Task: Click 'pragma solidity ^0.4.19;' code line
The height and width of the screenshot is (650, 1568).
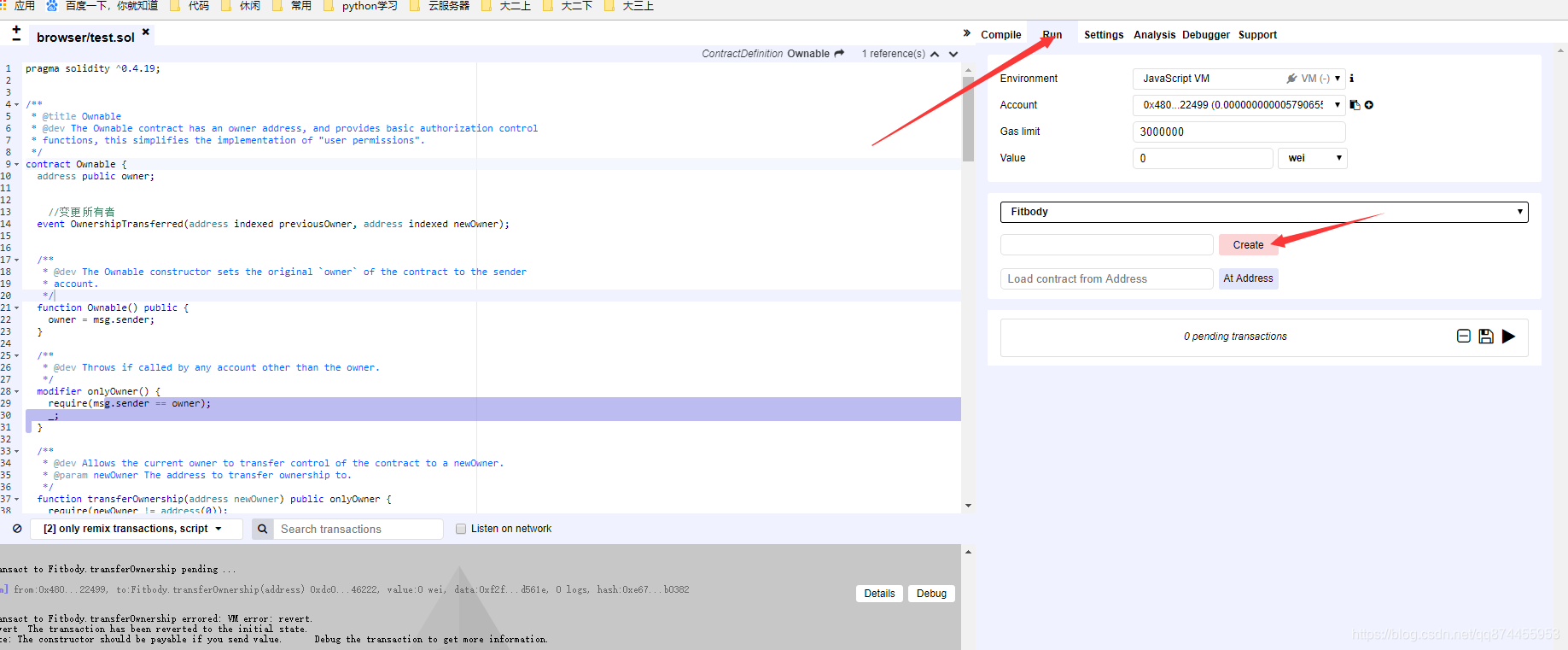Action: tap(92, 68)
